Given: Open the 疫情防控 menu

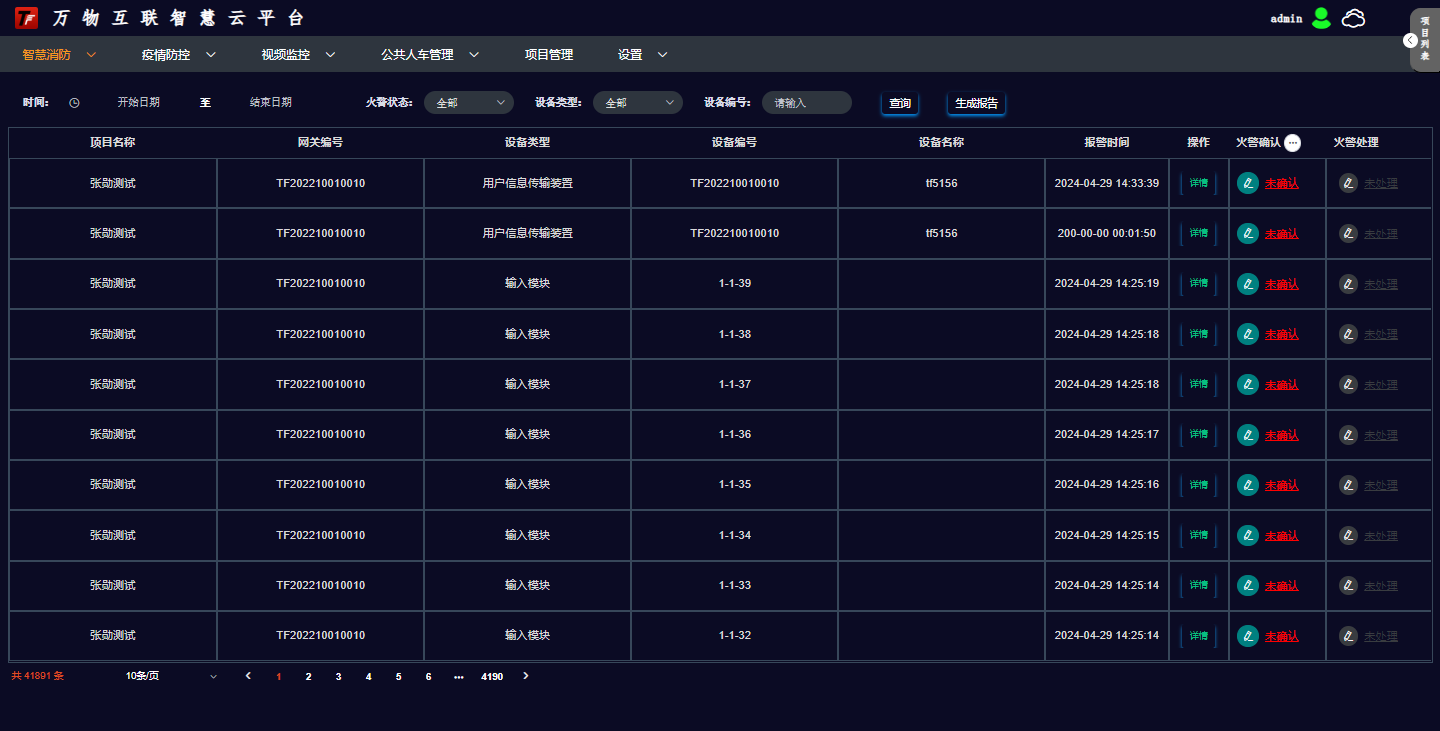Looking at the screenshot, I should pos(166,55).
